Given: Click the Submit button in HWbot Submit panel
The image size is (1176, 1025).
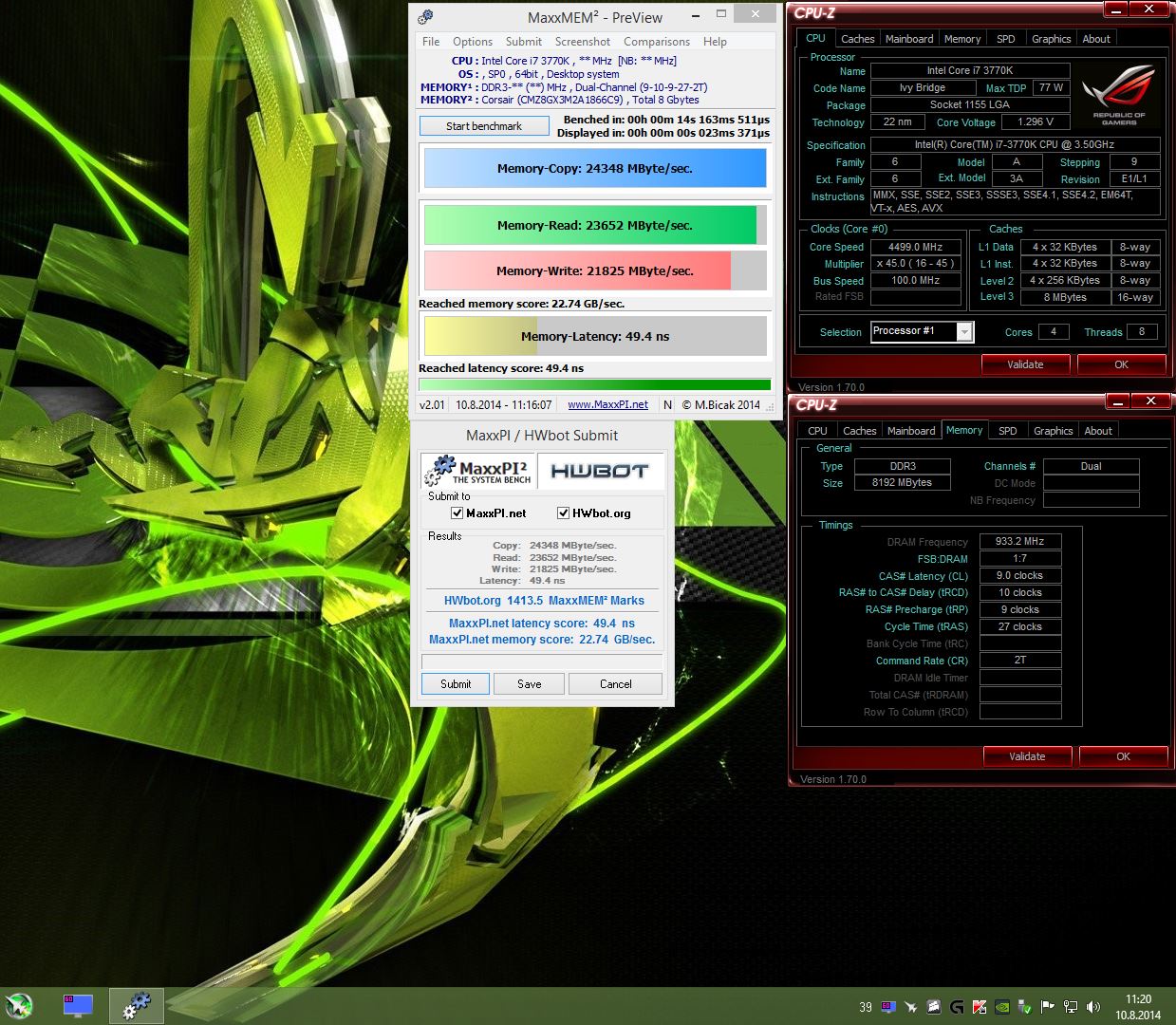Looking at the screenshot, I should pos(456,684).
